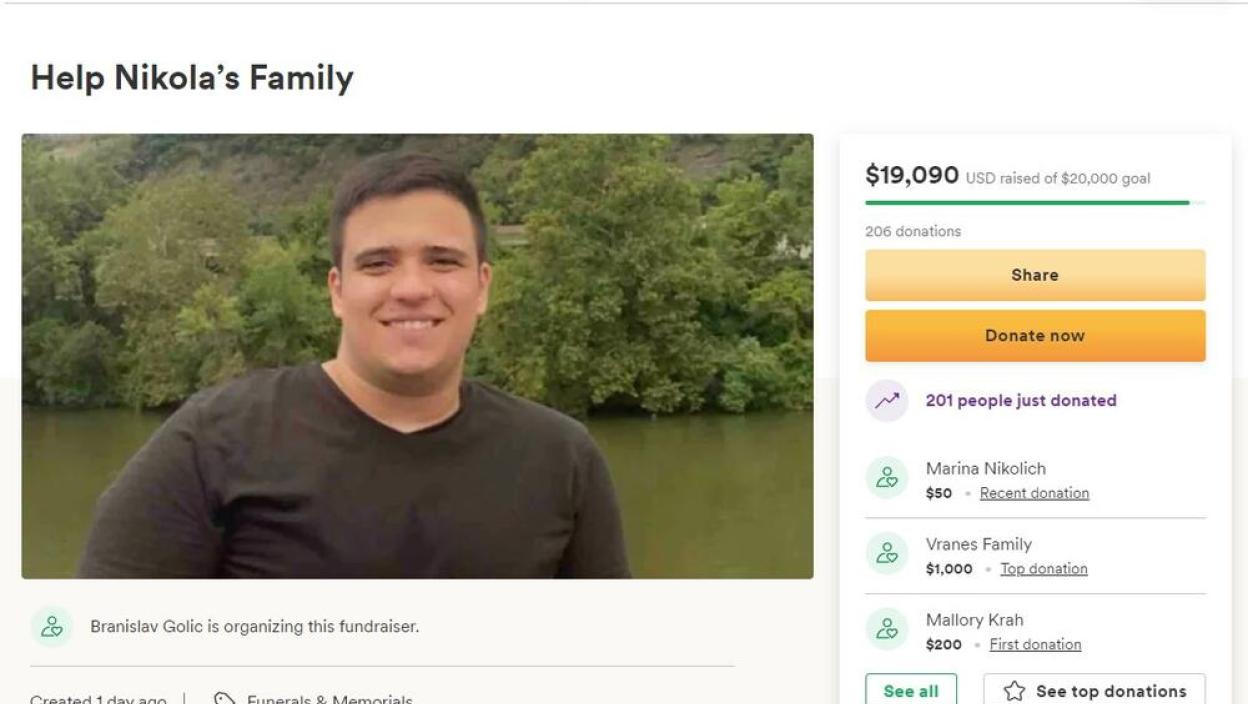The height and width of the screenshot is (704, 1248).
Task: Click Mallory Krah's donor avatar icon
Action: tap(887, 630)
